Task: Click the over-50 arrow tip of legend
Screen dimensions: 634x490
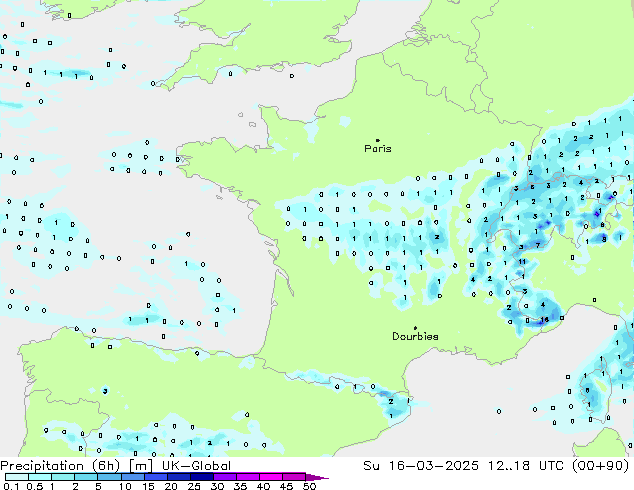Action: pyautogui.click(x=317, y=477)
